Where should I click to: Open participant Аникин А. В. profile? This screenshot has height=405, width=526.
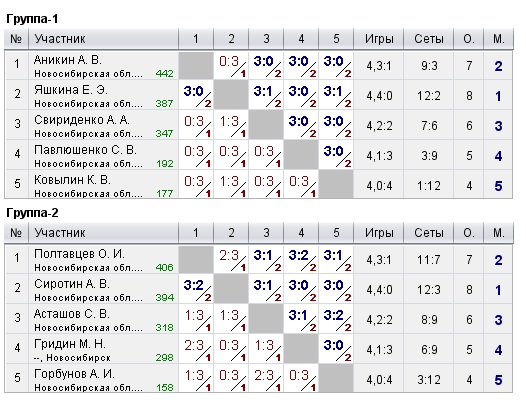(67, 60)
